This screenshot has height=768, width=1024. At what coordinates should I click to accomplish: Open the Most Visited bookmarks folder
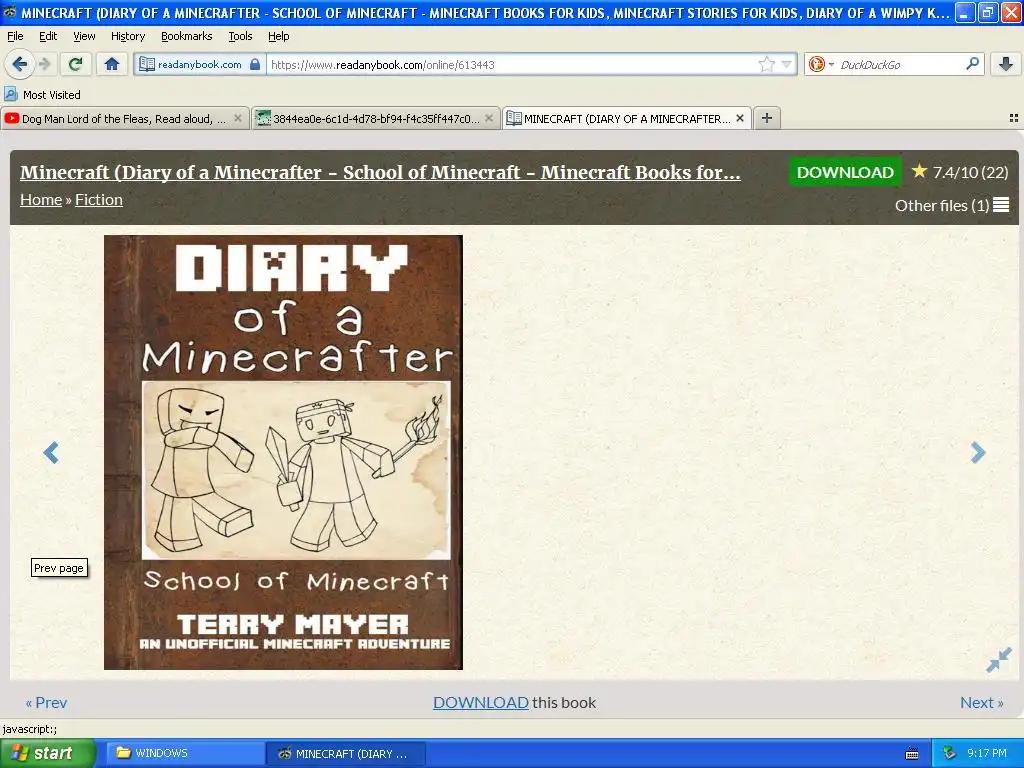pos(43,95)
